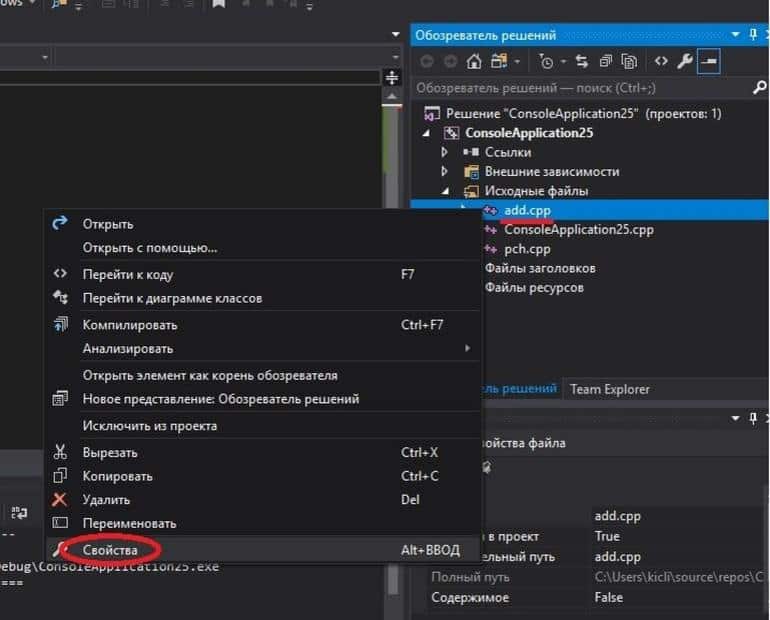Choose Новое представление: Обозреватель решений
The height and width of the screenshot is (620, 770).
[x=263, y=399]
